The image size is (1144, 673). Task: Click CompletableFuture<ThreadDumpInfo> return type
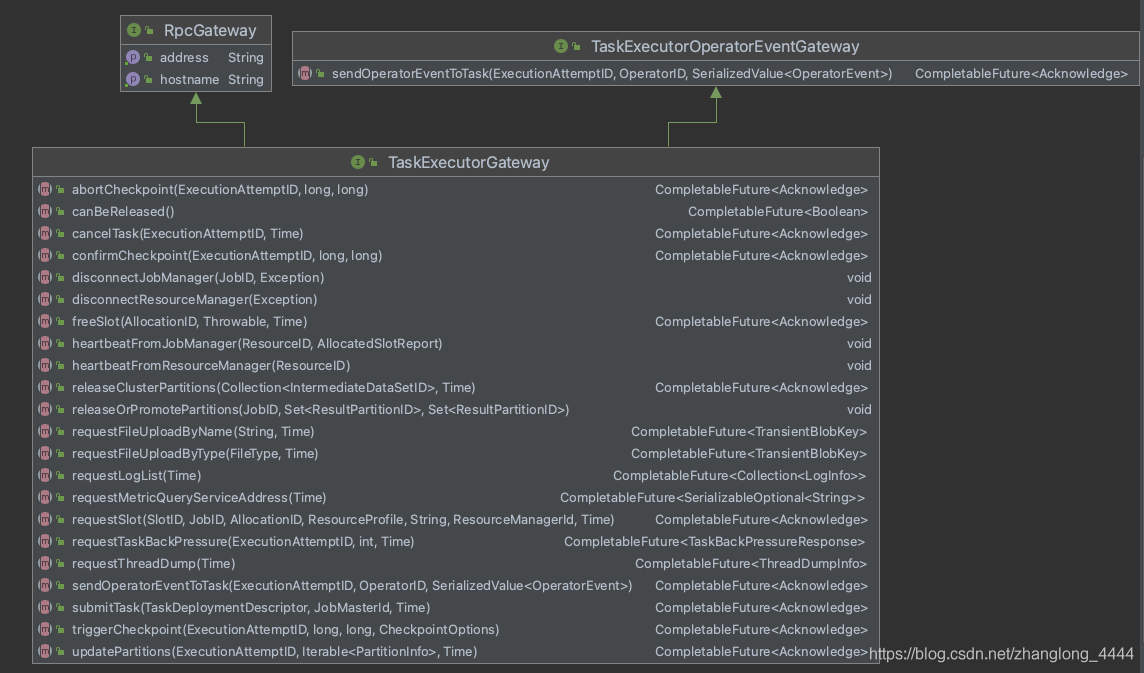coord(751,564)
